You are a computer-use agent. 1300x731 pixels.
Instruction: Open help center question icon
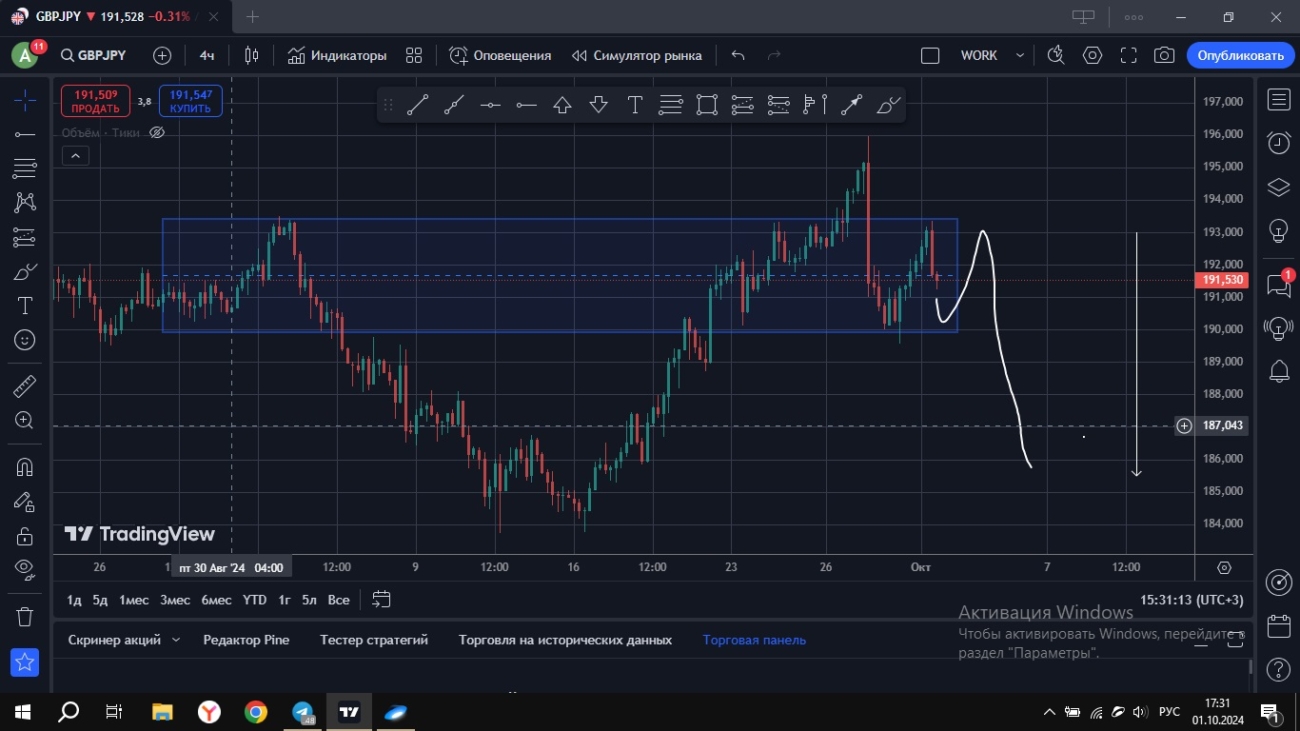point(1278,669)
